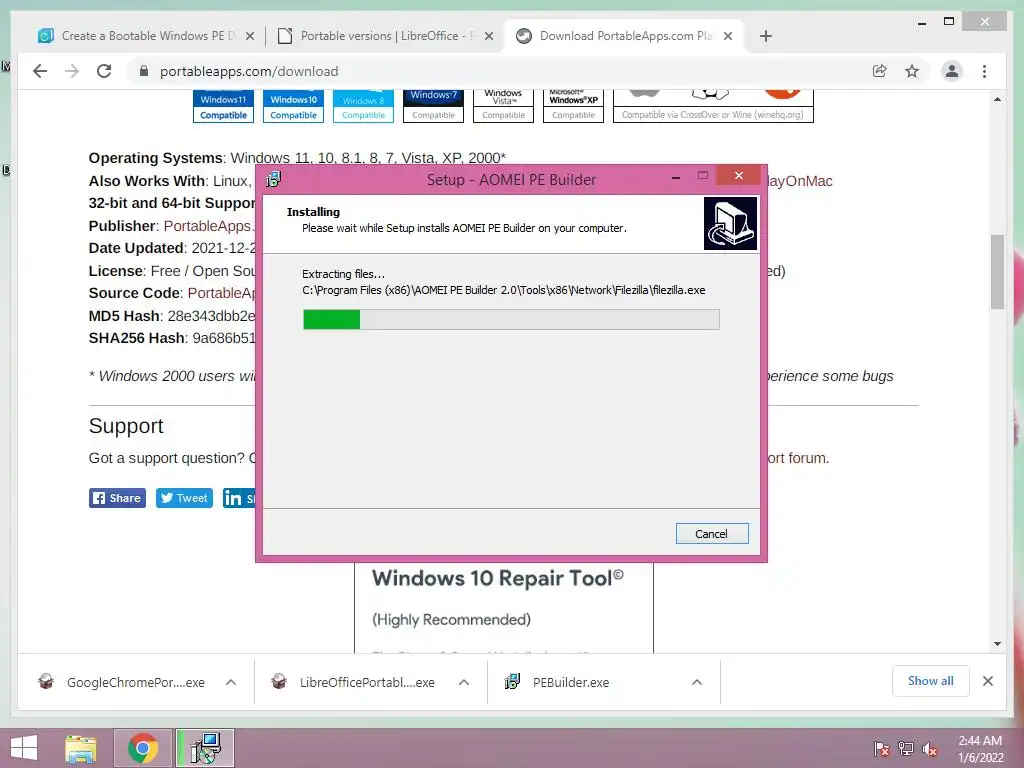This screenshot has height=768, width=1024.
Task: Click the CrossOver or Wine compatibility badge
Action: pyautogui.click(x=712, y=106)
